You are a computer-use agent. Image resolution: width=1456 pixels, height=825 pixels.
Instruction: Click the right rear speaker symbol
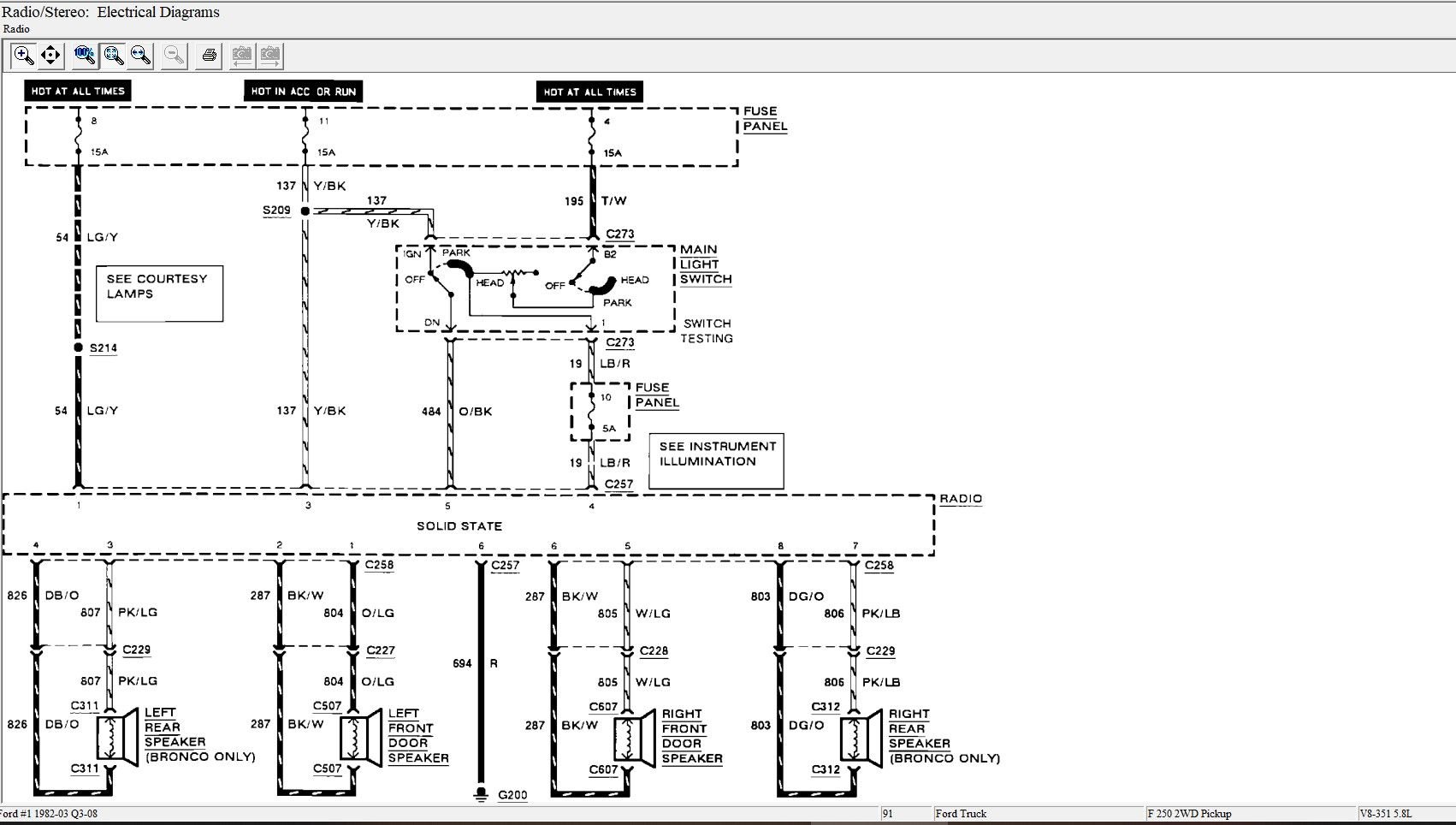(x=861, y=738)
